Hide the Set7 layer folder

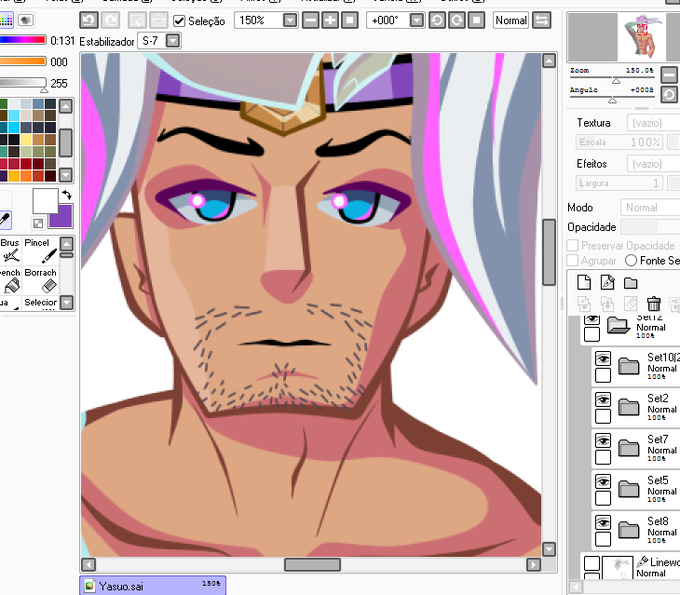point(603,441)
